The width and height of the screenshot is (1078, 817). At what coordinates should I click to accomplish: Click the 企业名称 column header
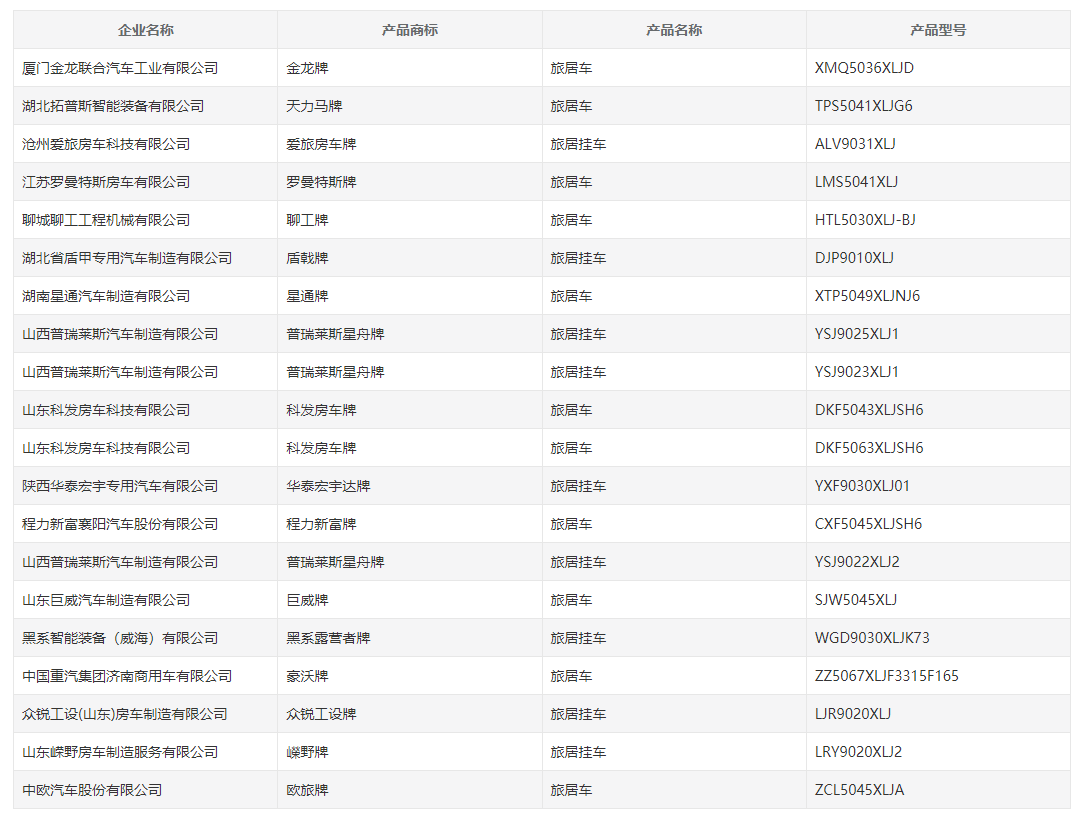point(145,30)
